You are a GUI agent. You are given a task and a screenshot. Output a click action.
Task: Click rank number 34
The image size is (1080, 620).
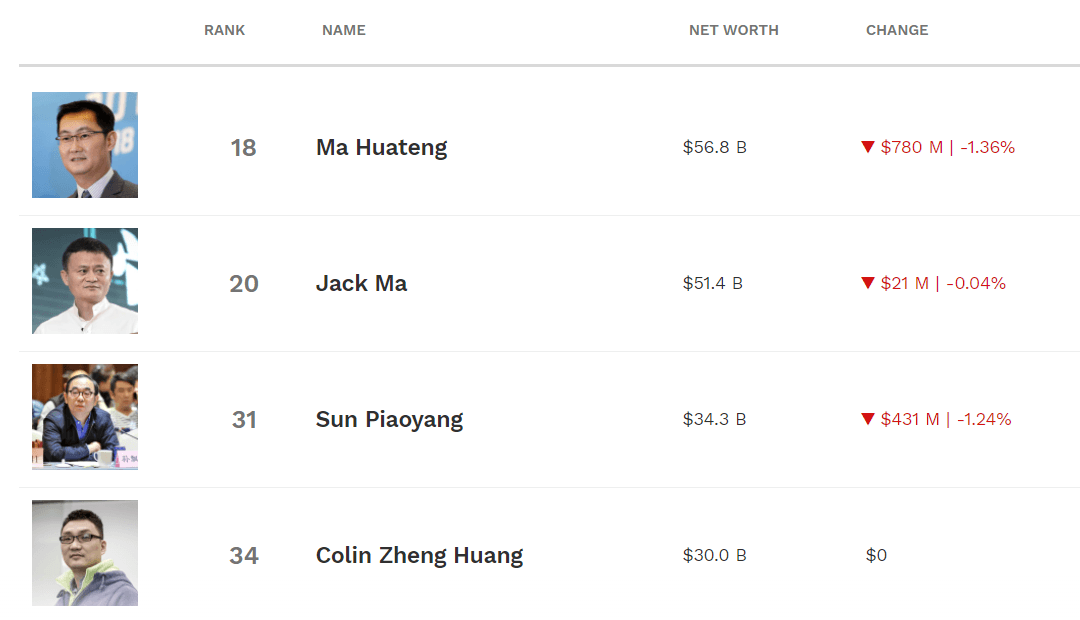pos(244,555)
